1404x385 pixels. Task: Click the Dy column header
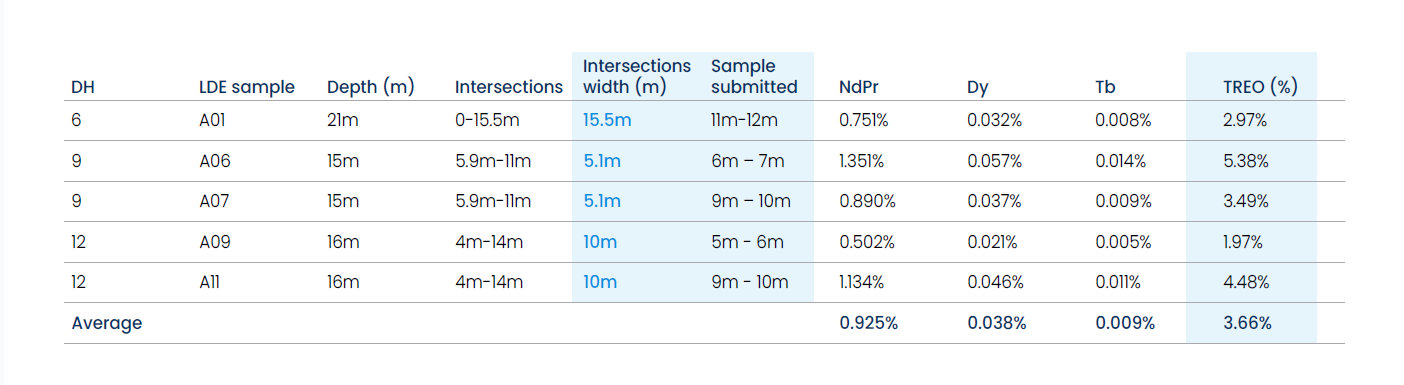[x=977, y=87]
